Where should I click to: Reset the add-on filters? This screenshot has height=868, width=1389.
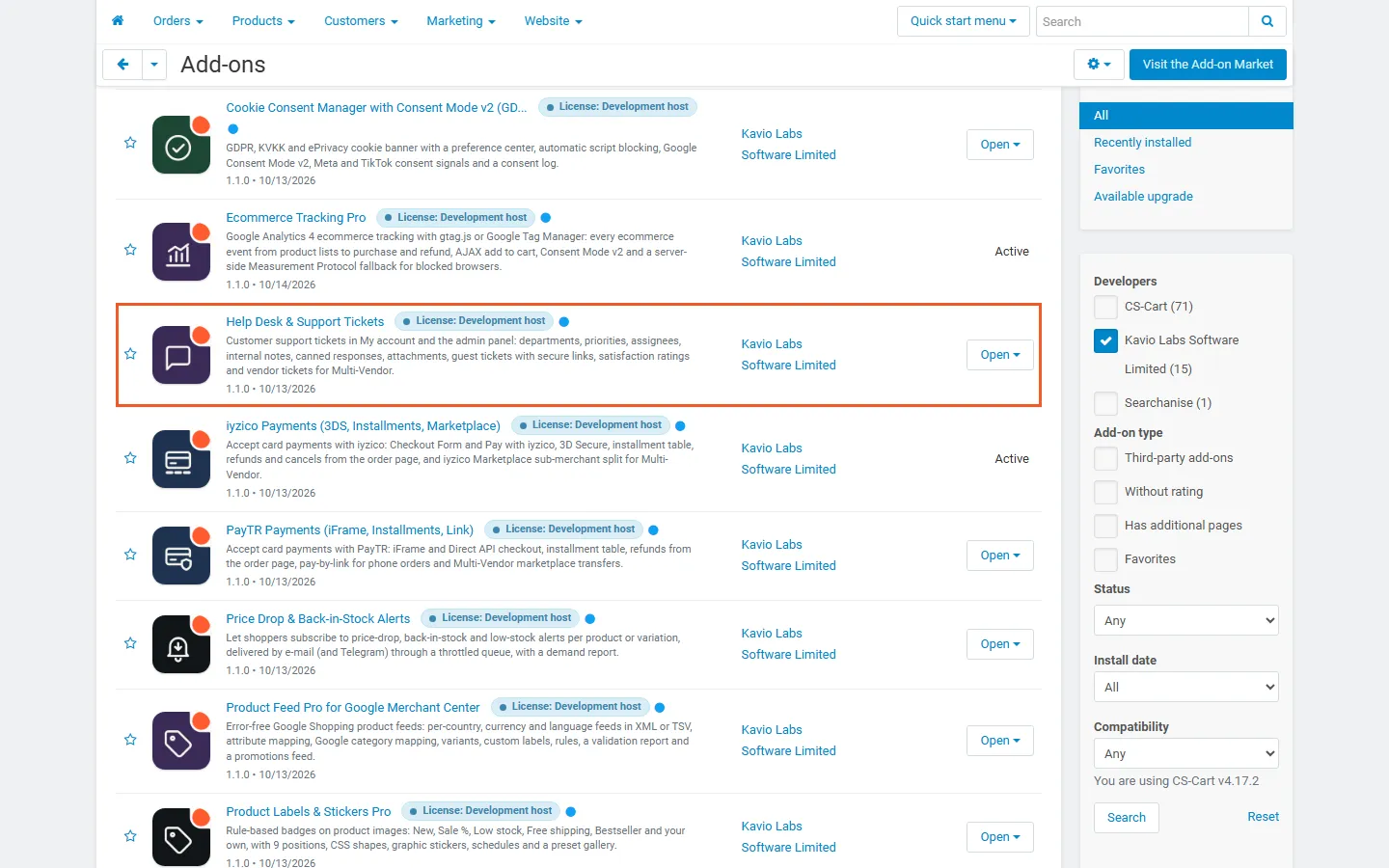[x=1263, y=817]
